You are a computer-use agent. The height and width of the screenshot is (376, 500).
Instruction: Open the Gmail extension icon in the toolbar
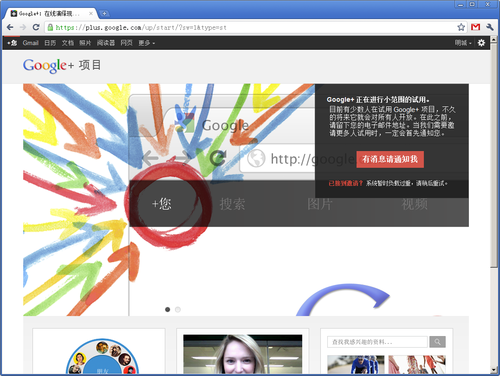[475, 27]
